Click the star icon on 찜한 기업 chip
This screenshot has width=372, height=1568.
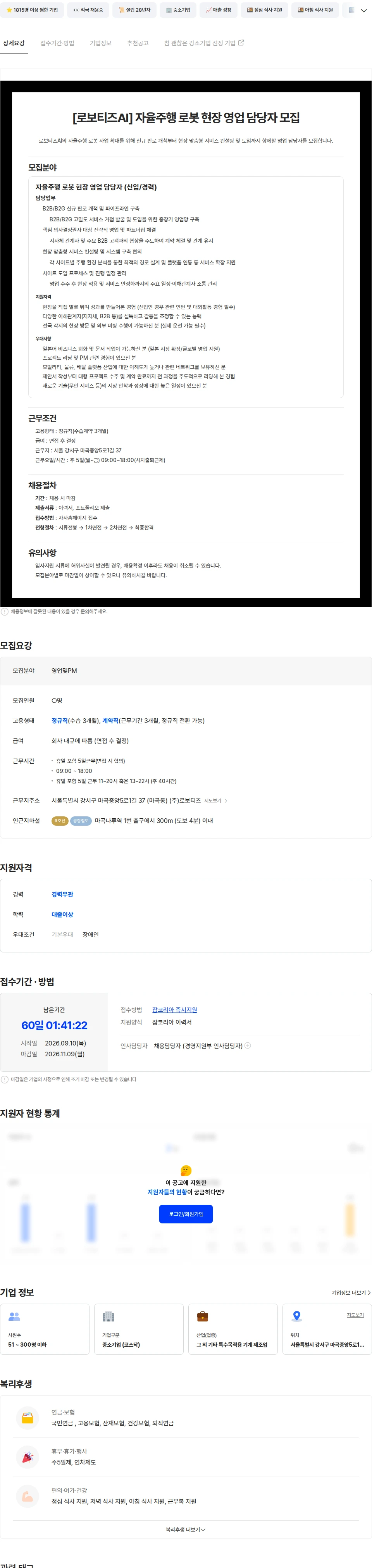9,10
